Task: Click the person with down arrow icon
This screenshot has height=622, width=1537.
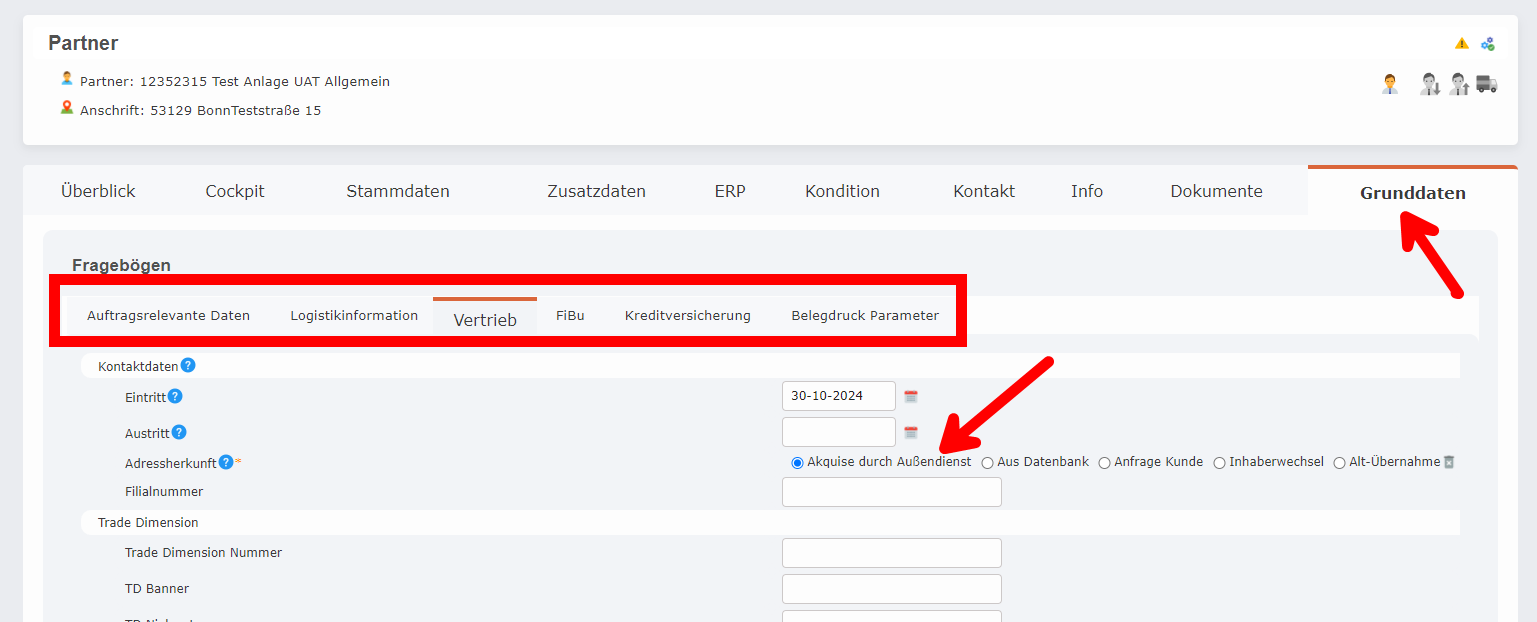Action: pos(1430,84)
